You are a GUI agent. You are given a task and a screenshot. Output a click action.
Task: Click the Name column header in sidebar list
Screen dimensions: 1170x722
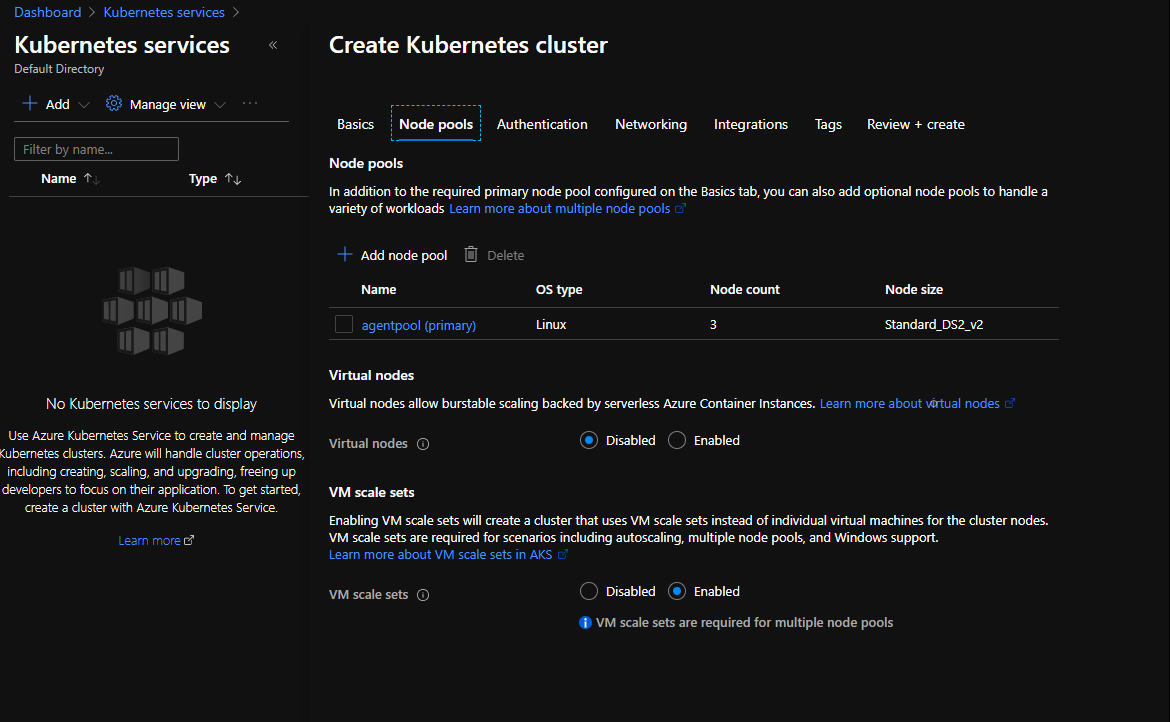58,178
